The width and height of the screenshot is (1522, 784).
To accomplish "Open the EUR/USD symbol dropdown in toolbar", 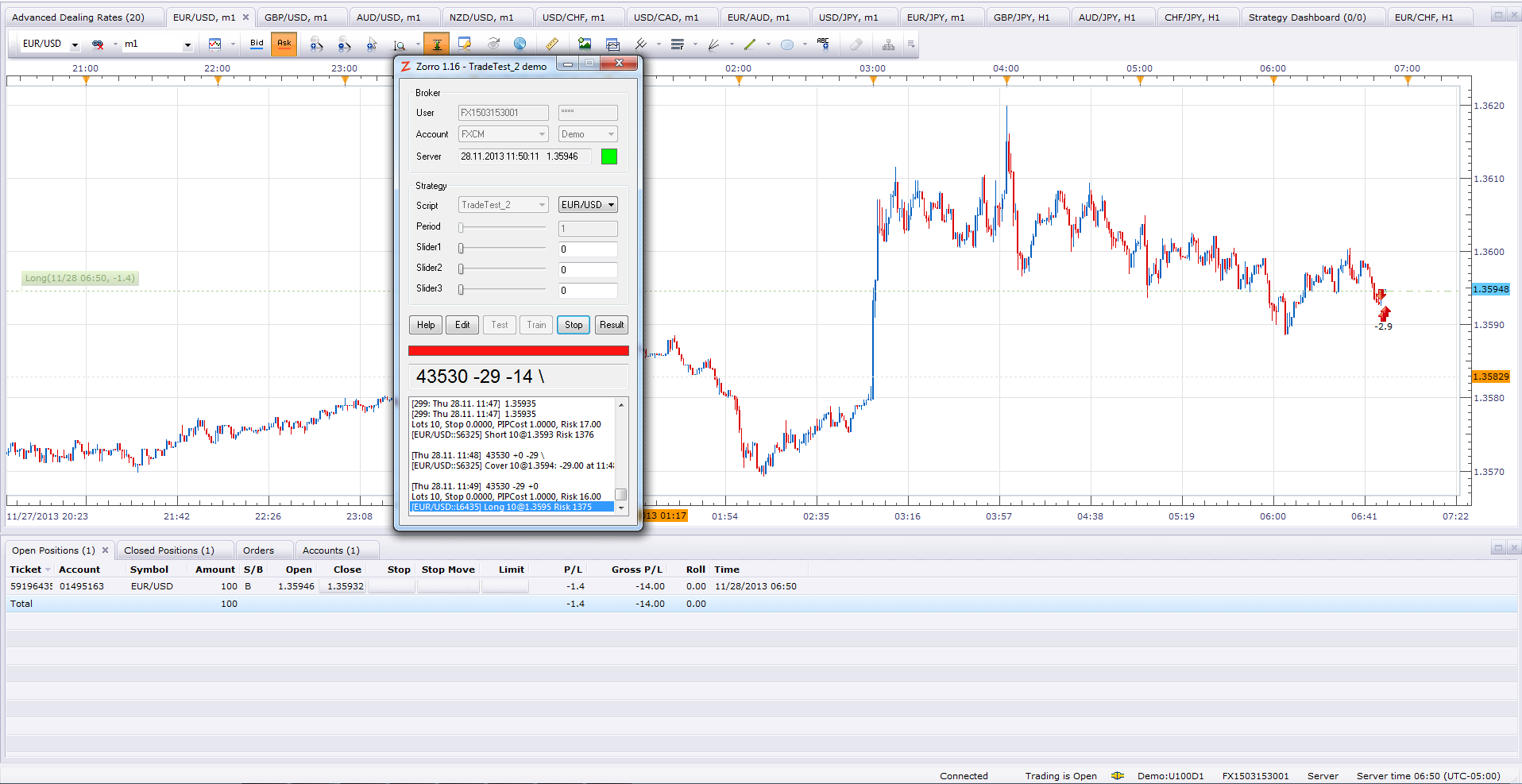I will pyautogui.click(x=75, y=45).
